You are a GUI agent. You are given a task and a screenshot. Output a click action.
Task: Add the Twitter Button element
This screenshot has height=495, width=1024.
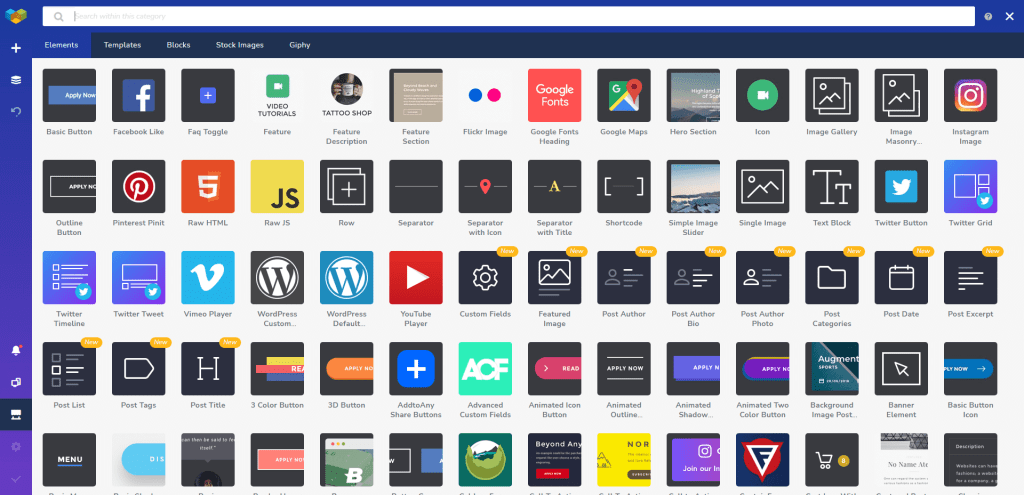pos(901,187)
